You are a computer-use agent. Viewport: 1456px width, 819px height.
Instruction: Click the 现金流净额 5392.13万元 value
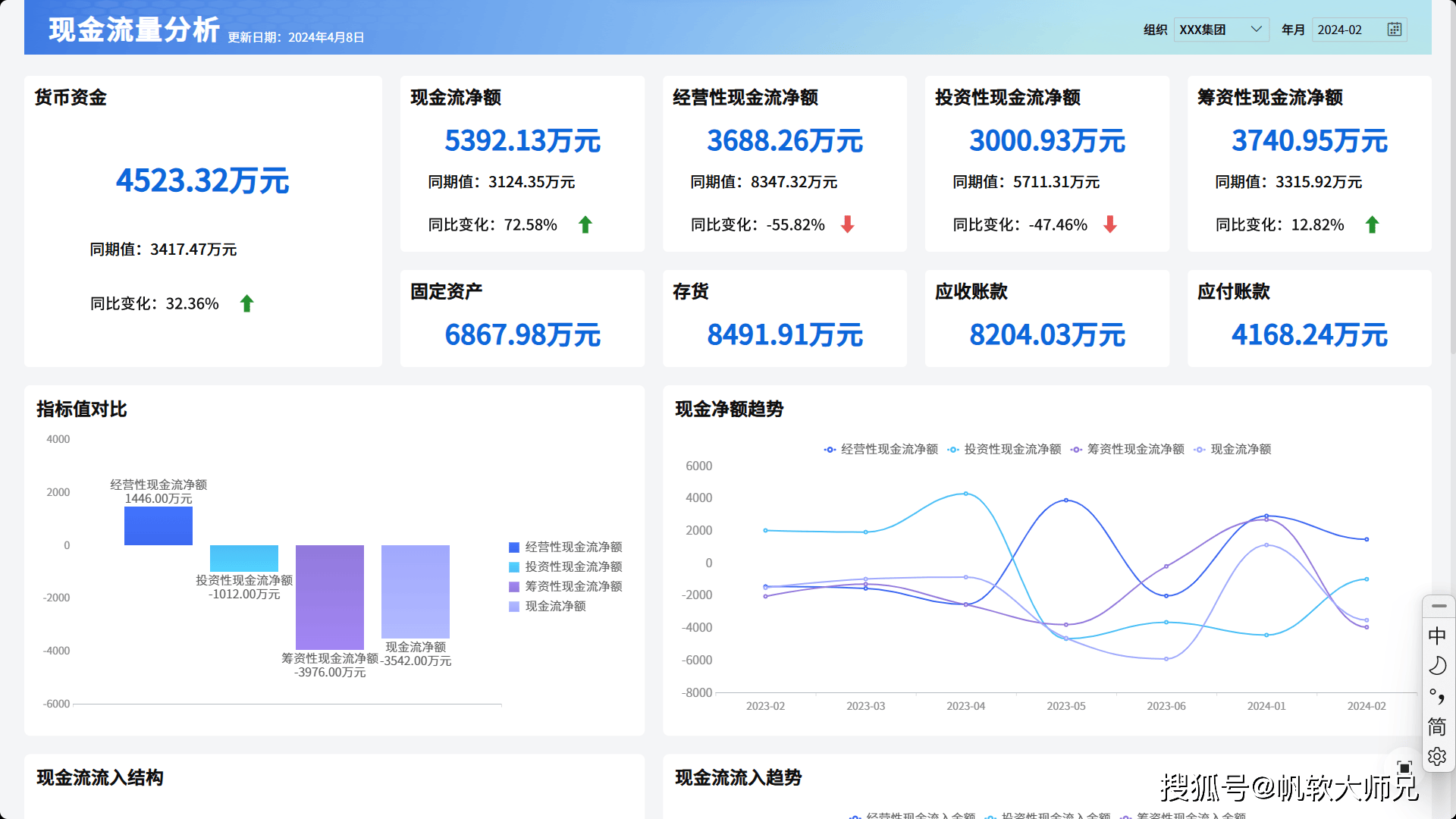point(522,141)
